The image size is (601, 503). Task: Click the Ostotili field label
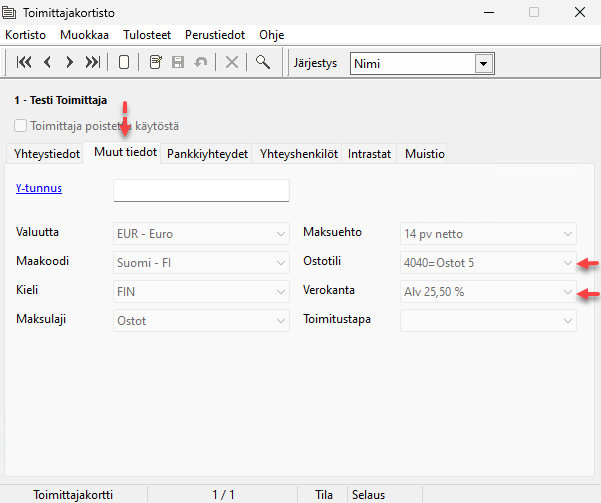click(322, 261)
